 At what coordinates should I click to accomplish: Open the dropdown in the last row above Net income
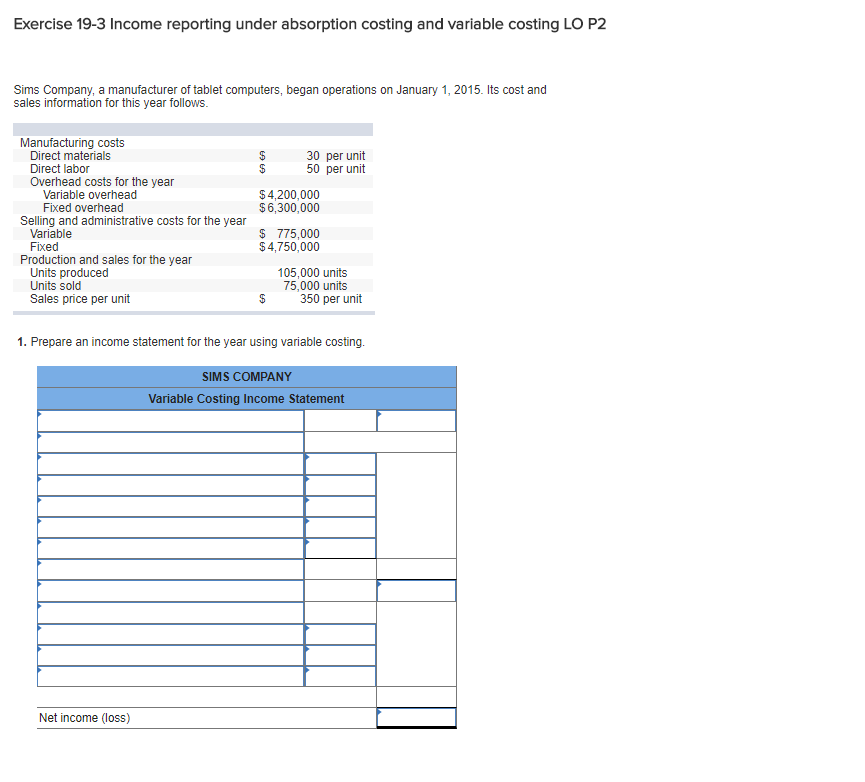[170, 676]
